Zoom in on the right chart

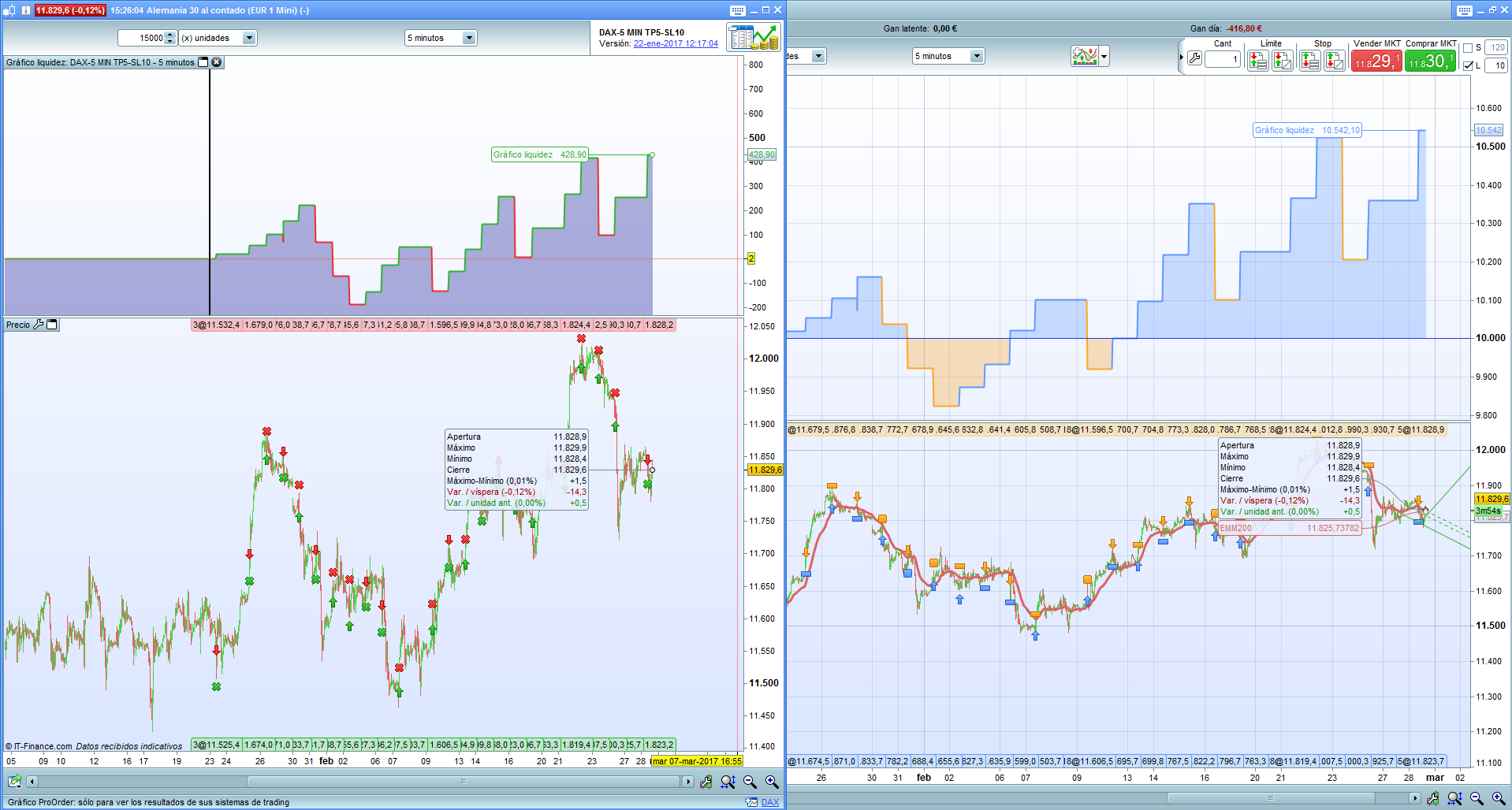pos(1499,798)
